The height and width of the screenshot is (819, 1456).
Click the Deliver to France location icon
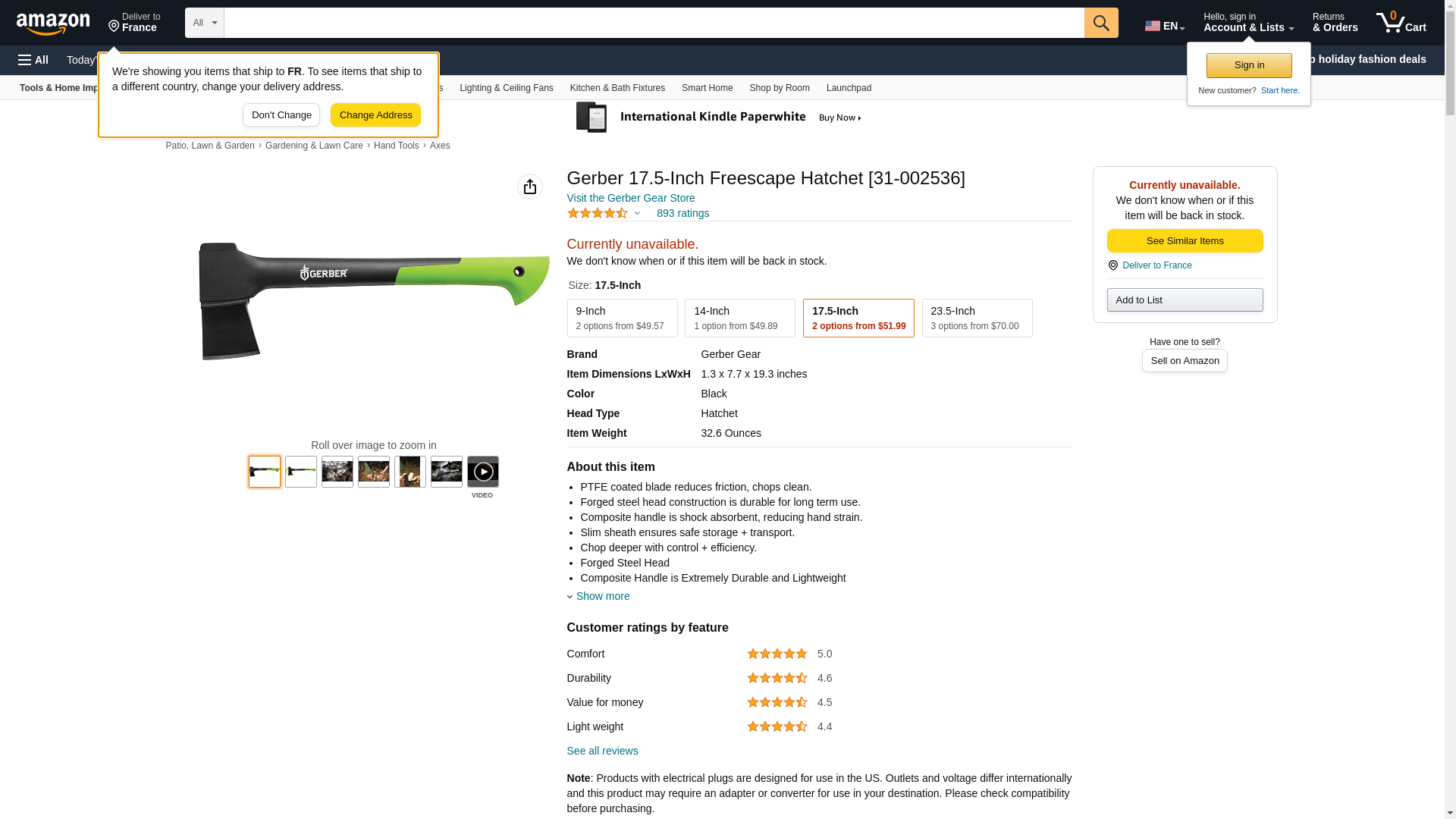coord(1112,265)
